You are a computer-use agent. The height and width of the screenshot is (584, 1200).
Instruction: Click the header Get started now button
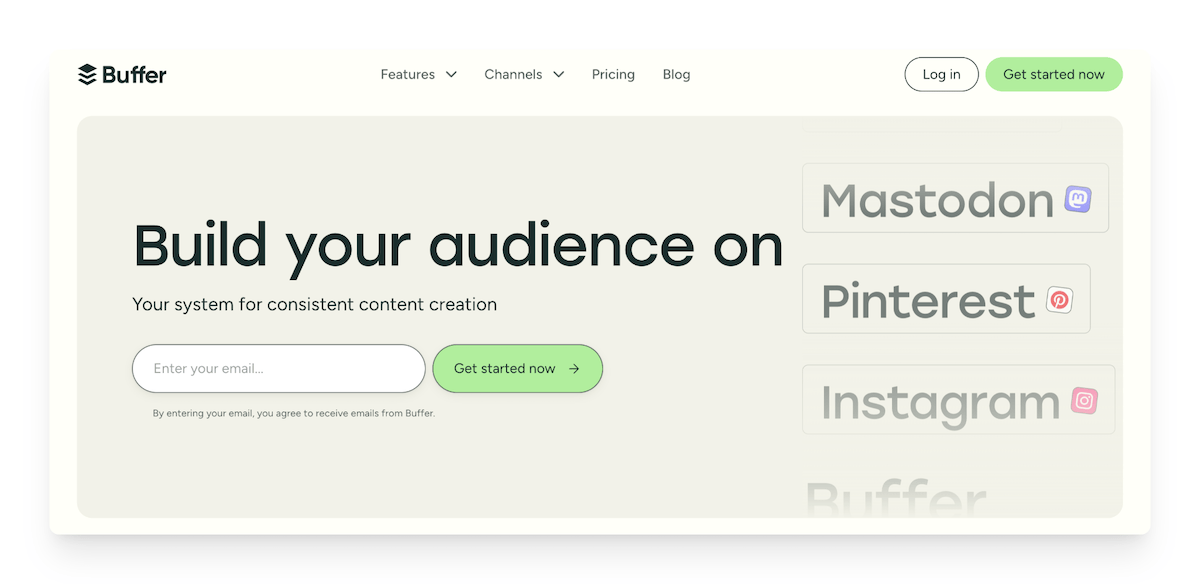(1054, 74)
